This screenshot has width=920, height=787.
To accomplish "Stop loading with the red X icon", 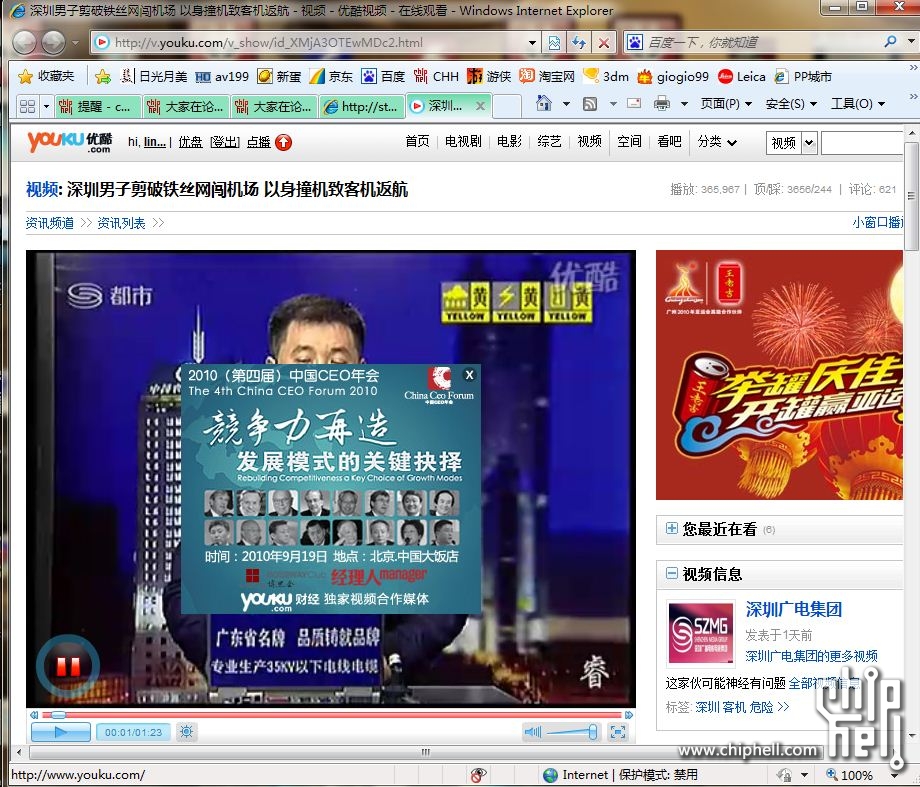I will pos(604,43).
